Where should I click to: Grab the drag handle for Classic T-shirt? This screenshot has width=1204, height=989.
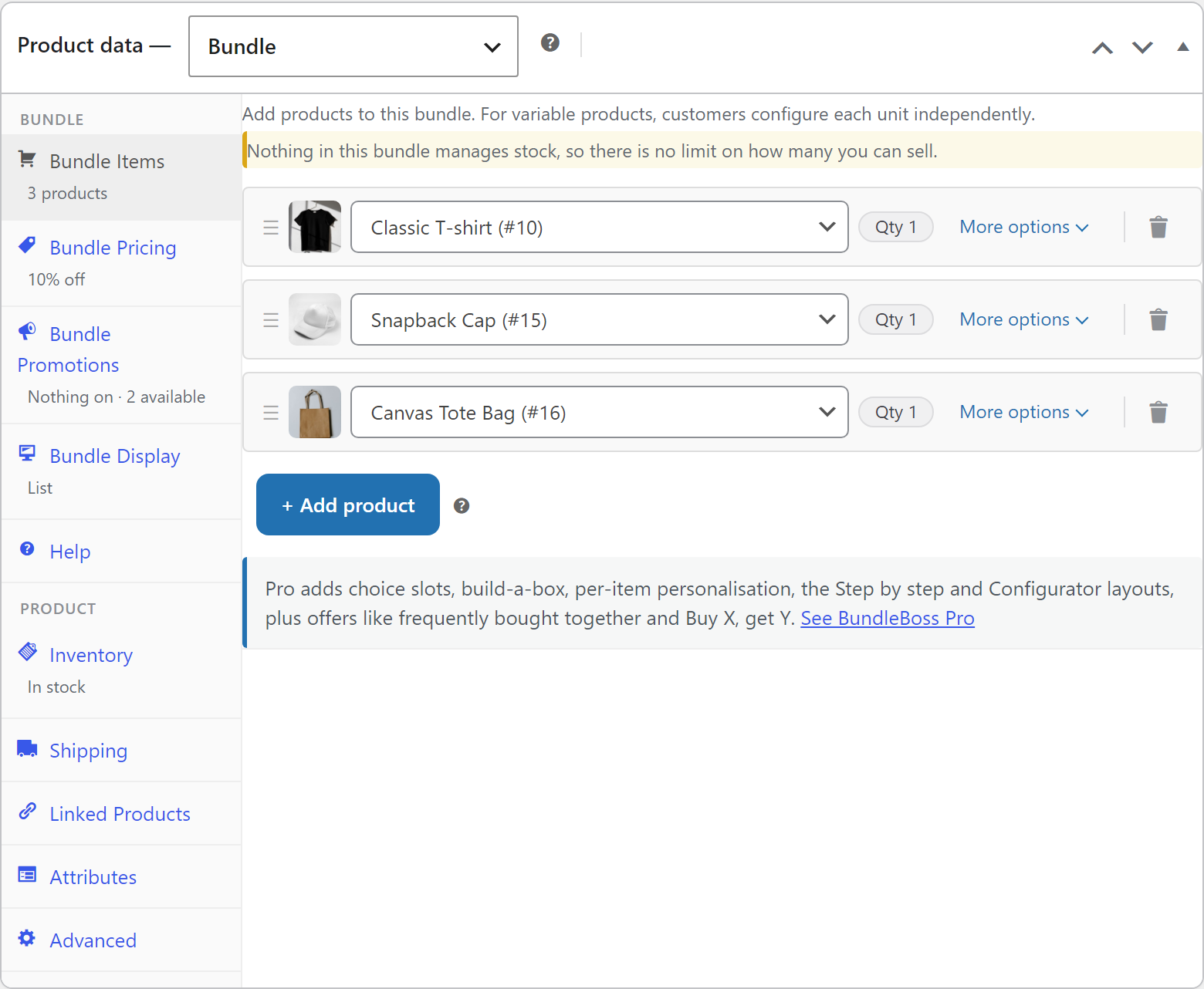click(271, 228)
